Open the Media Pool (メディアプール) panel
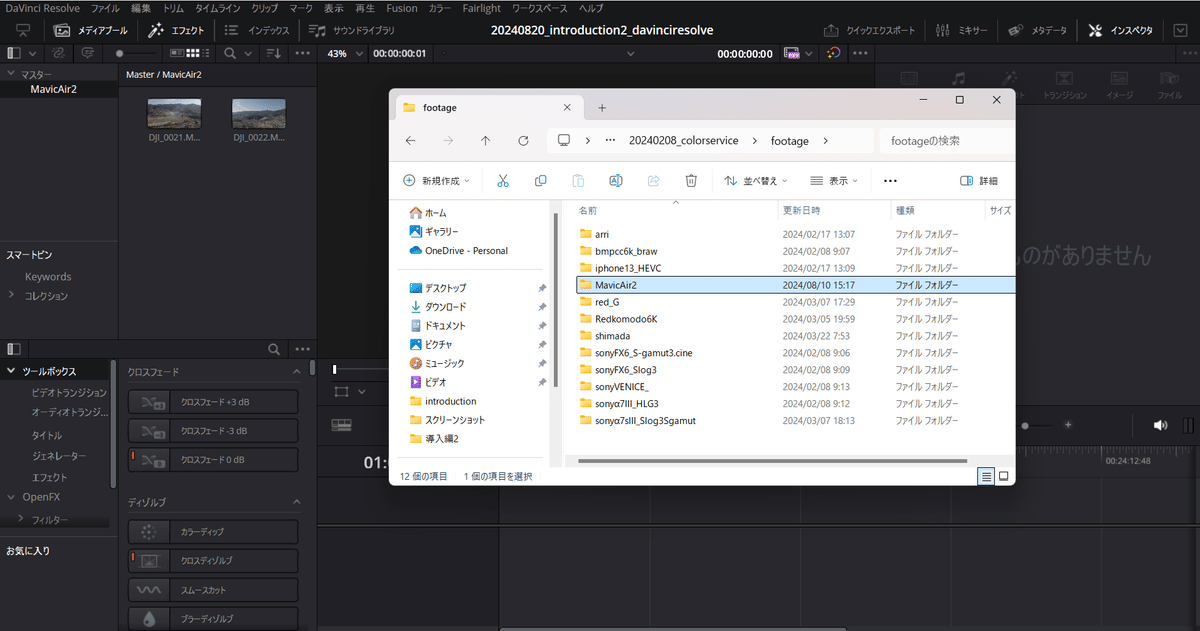Viewport: 1200px width, 631px height. (x=90, y=30)
